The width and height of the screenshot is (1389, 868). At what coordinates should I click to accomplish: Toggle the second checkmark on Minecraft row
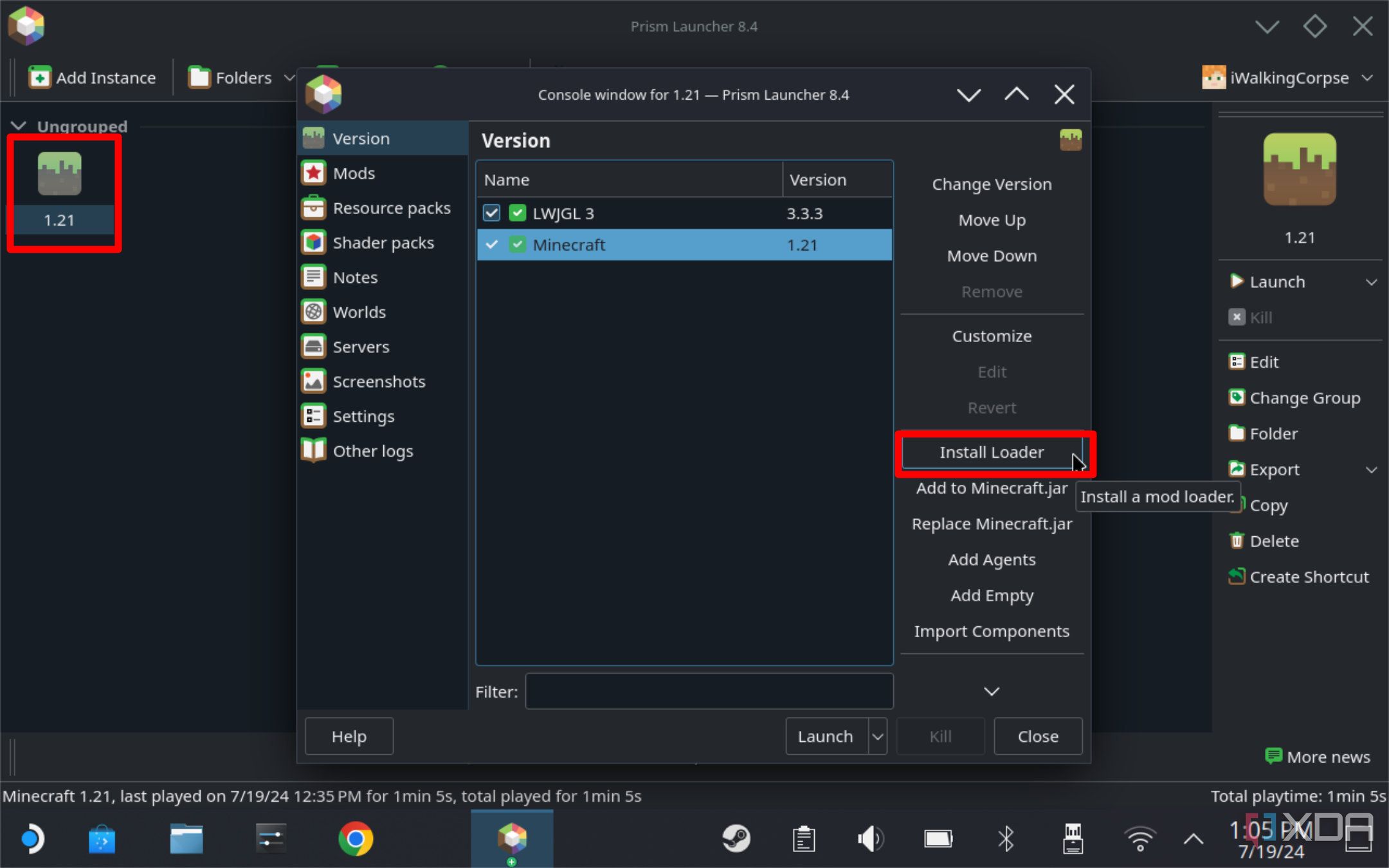[x=517, y=244]
